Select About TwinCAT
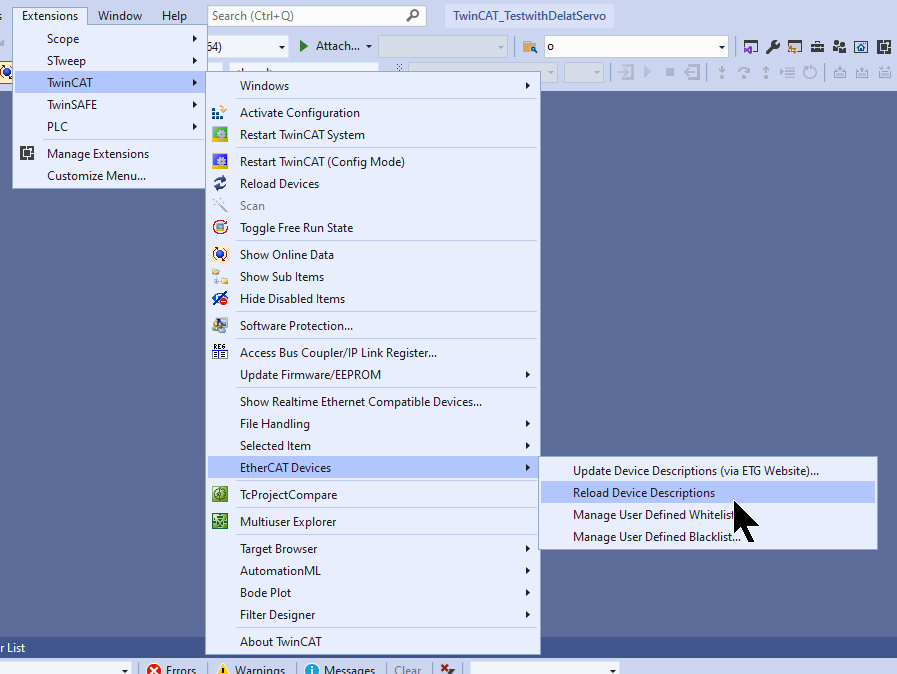897x674 pixels. click(x=372, y=641)
